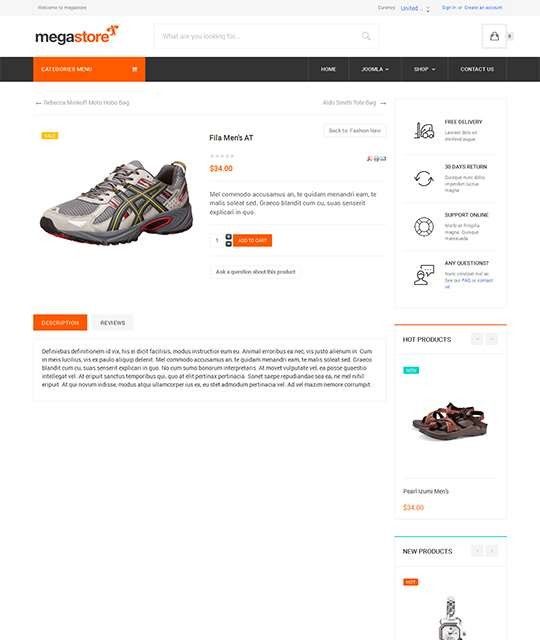Expand the Shop menu

(x=424, y=69)
